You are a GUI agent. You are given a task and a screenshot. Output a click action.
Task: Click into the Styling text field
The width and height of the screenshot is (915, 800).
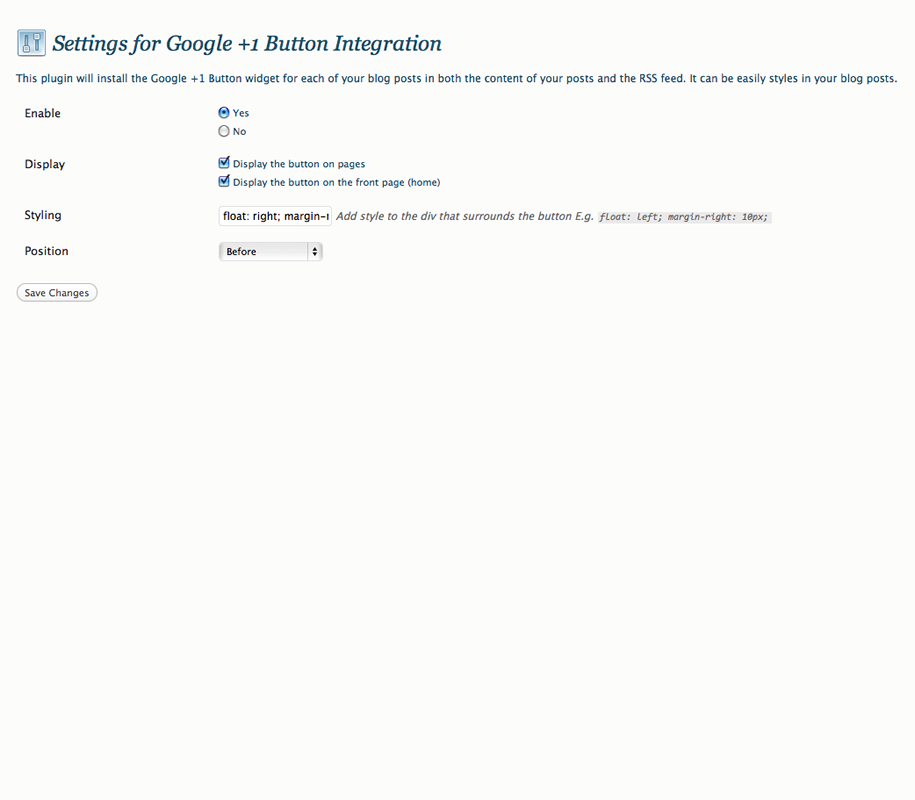(x=275, y=216)
